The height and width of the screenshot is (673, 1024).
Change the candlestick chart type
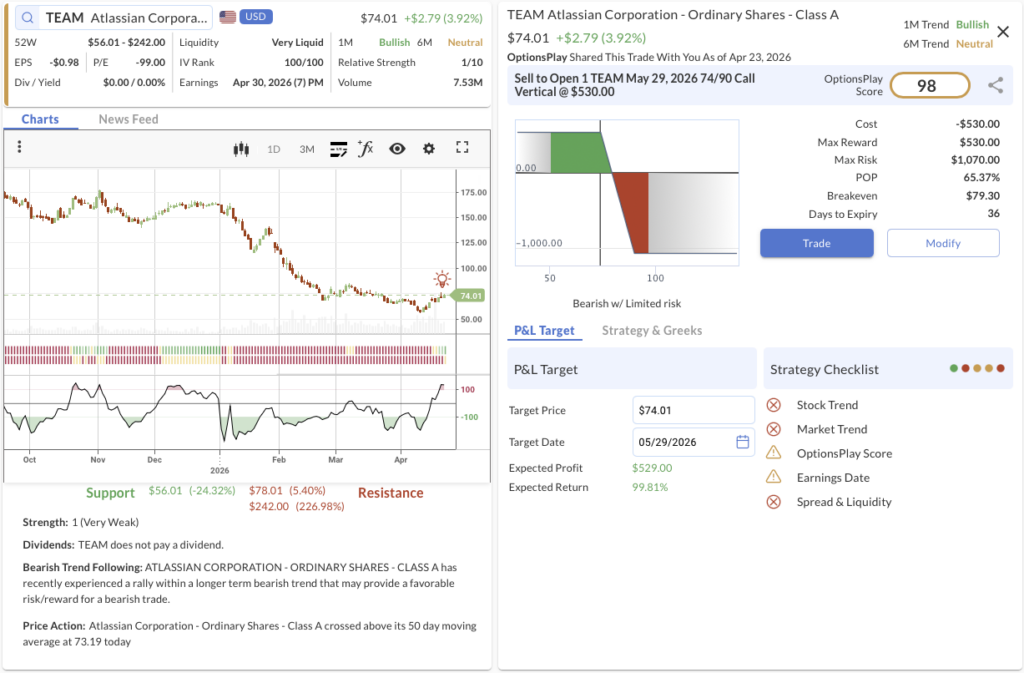click(x=240, y=149)
